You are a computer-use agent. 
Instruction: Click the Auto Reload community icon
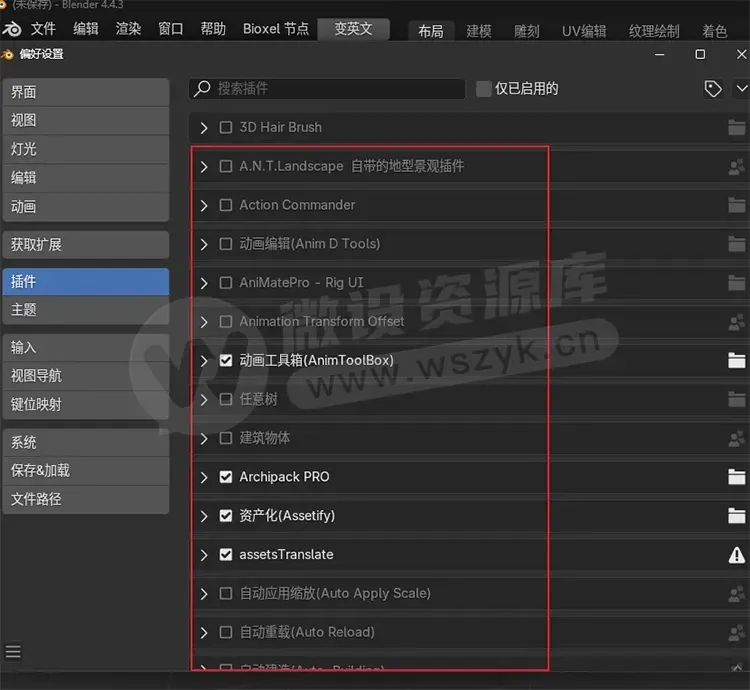coord(736,633)
